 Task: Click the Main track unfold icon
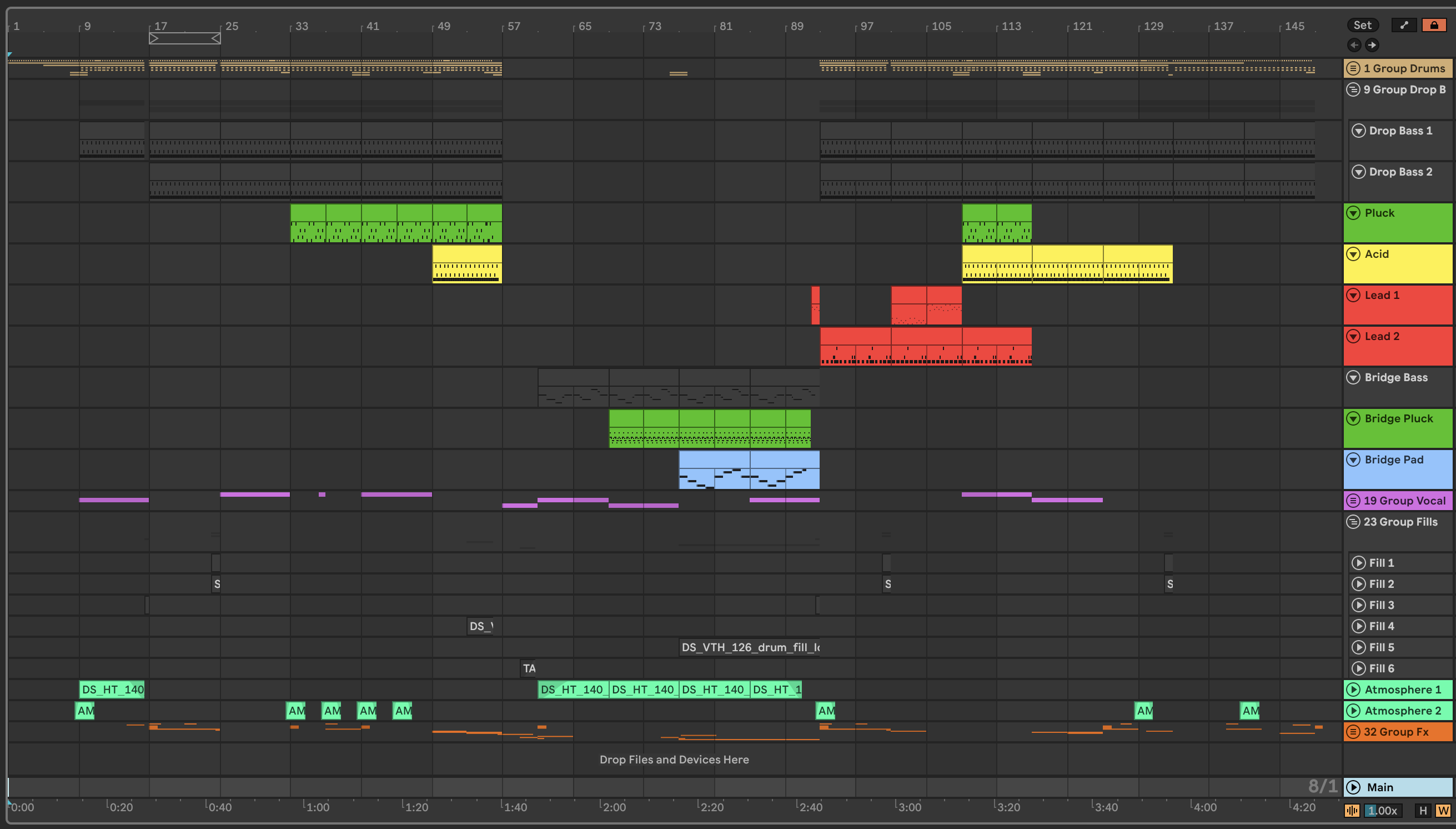pos(1354,787)
